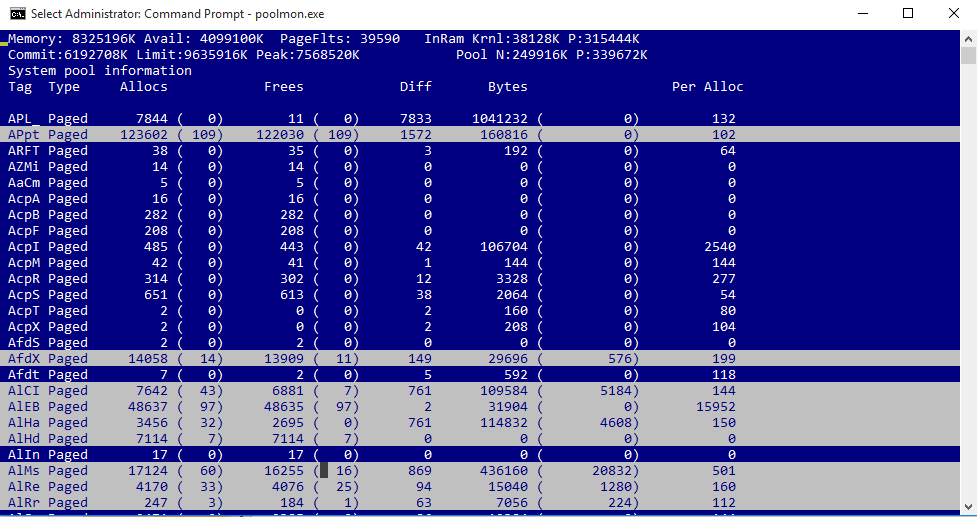This screenshot has width=977, height=517.
Task: Click the AlCI bytes change value 5184
Action: tap(616, 391)
